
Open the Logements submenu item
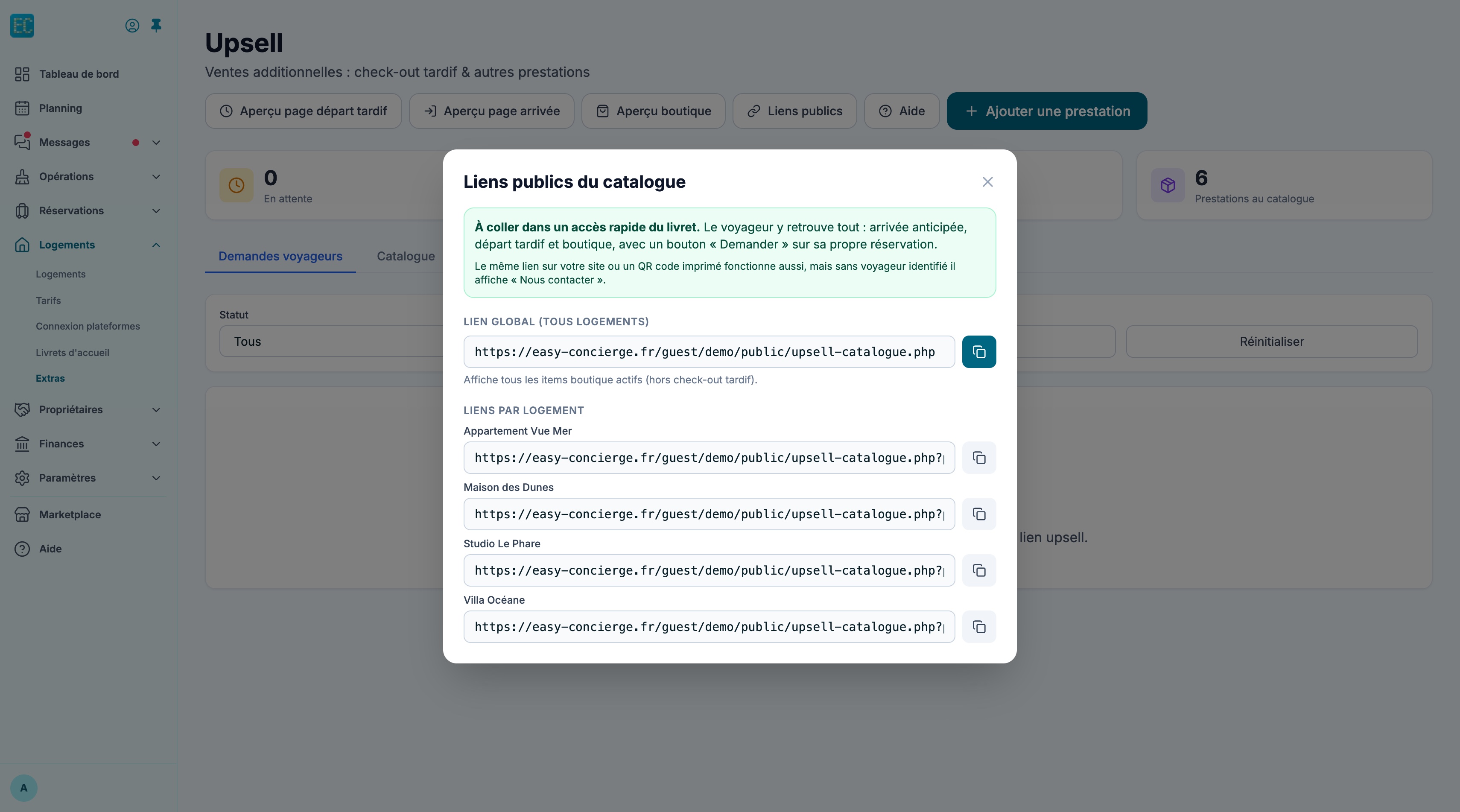pyautogui.click(x=61, y=274)
